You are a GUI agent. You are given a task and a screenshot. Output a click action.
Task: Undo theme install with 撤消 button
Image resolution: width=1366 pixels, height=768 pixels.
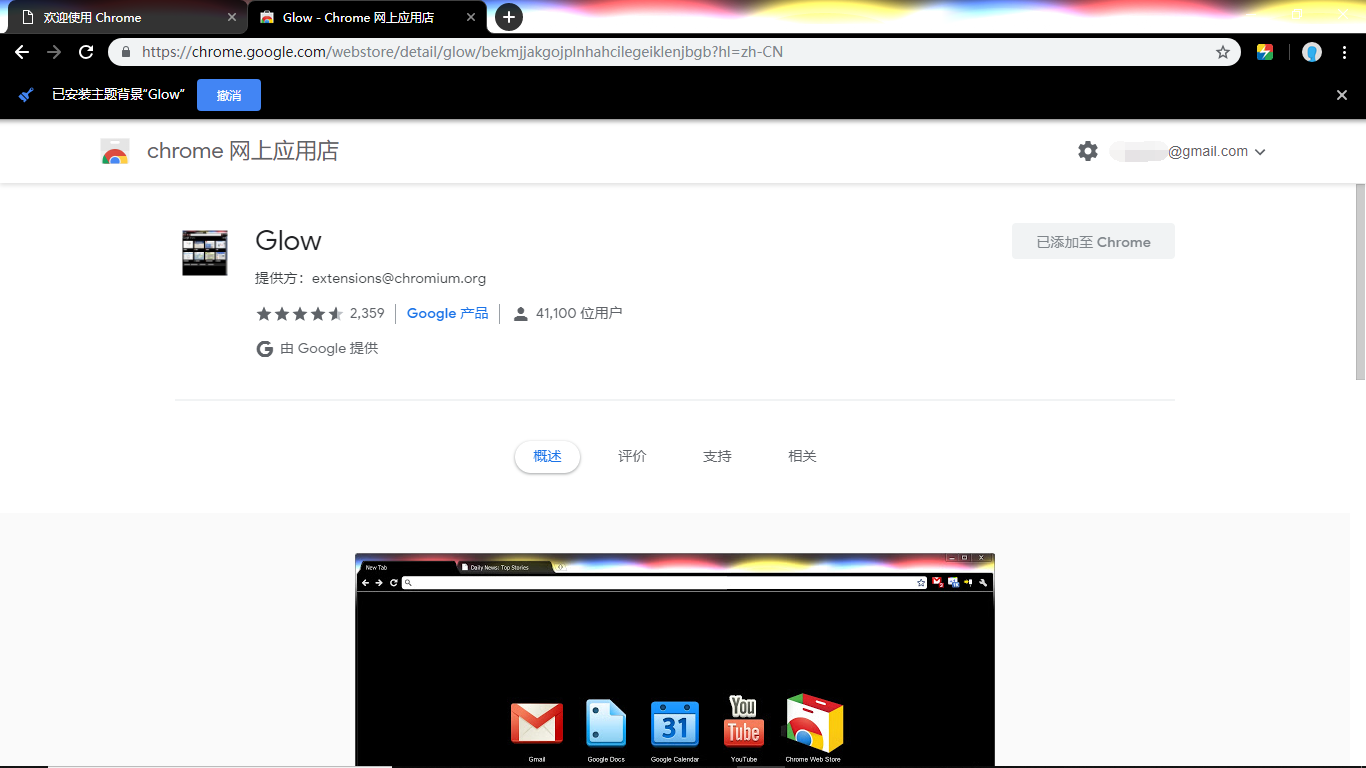(x=229, y=95)
